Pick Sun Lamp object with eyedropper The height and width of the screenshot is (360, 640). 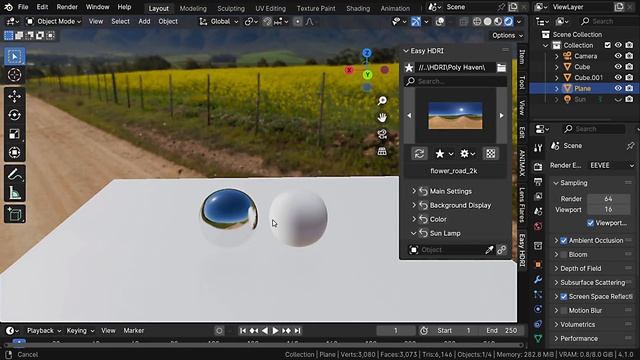489,250
